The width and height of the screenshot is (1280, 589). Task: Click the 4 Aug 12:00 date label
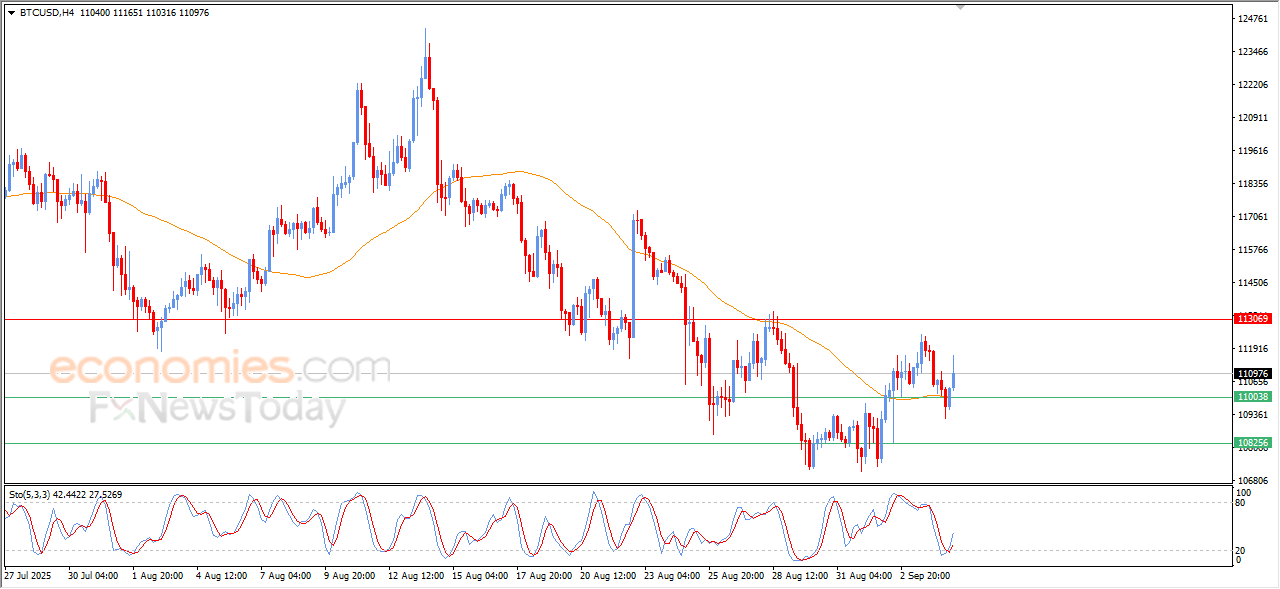221,576
